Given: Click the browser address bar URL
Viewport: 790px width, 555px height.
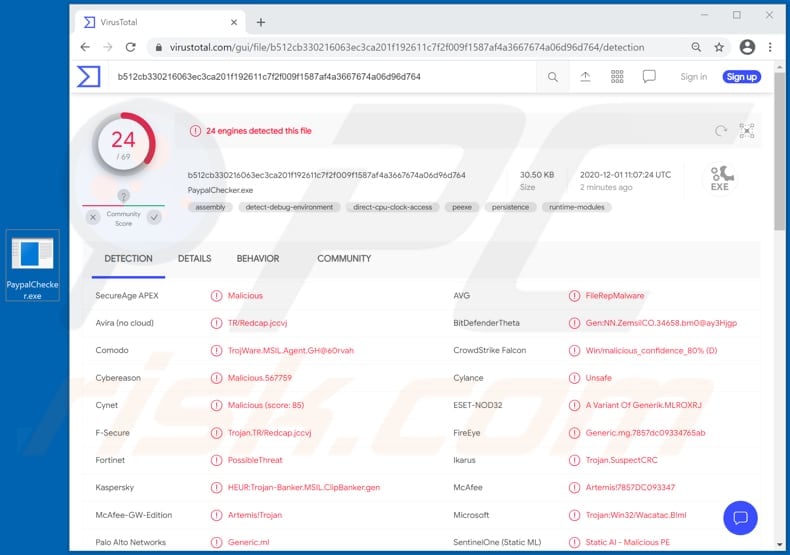Looking at the screenshot, I should click(x=407, y=47).
